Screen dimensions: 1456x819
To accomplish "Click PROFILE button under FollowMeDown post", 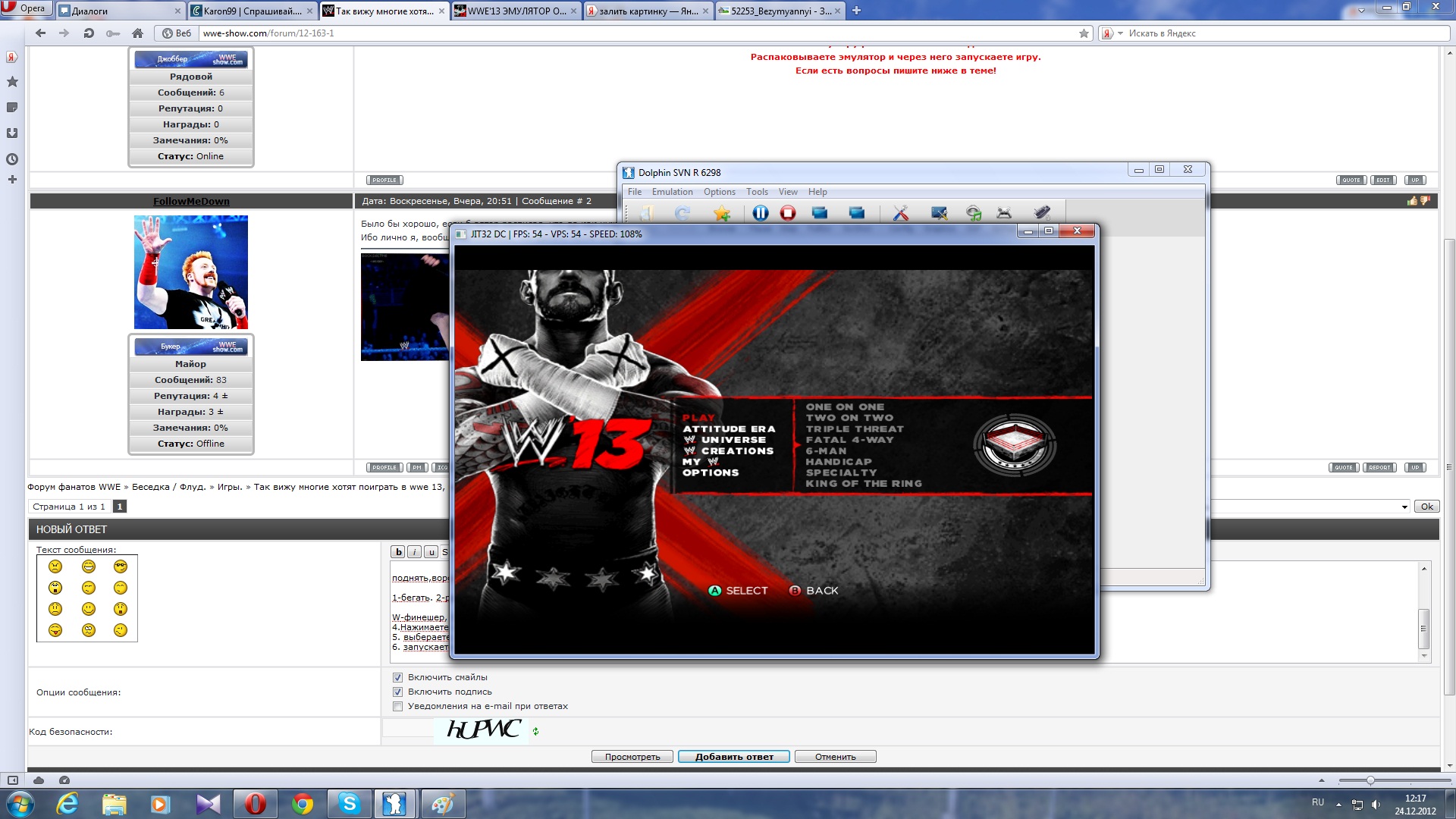I will coord(384,467).
